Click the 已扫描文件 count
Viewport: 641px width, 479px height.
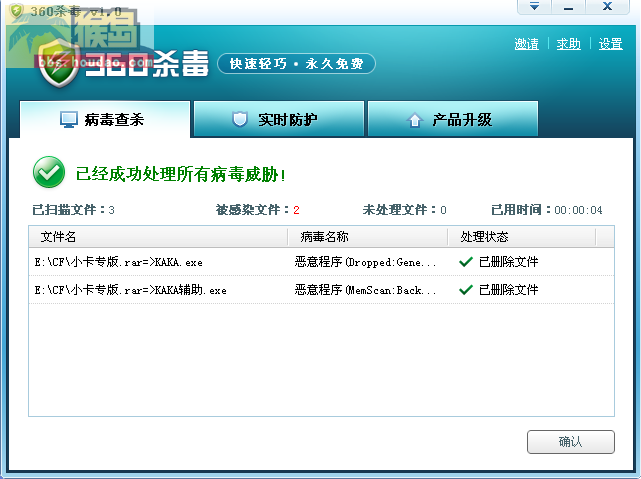[111, 210]
